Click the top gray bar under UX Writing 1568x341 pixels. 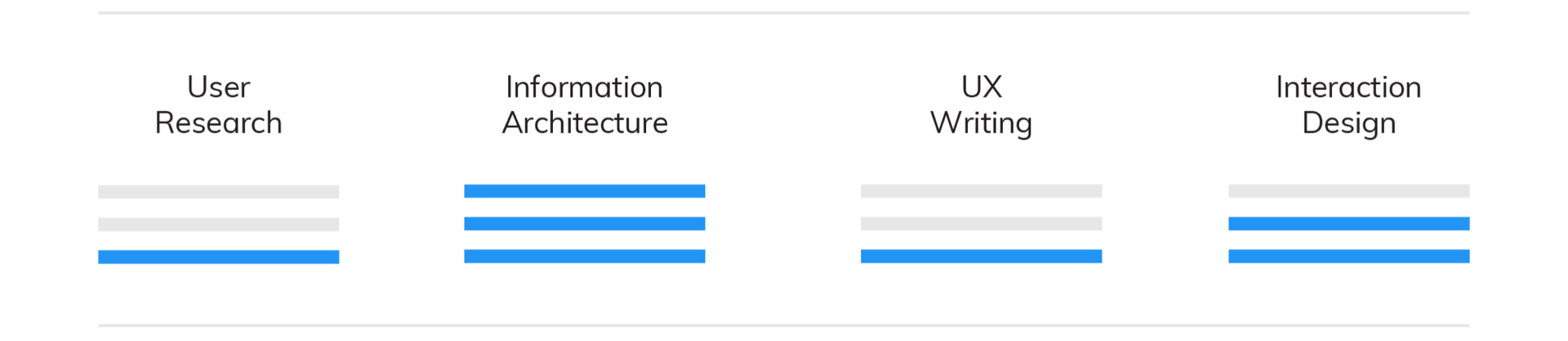[981, 191]
